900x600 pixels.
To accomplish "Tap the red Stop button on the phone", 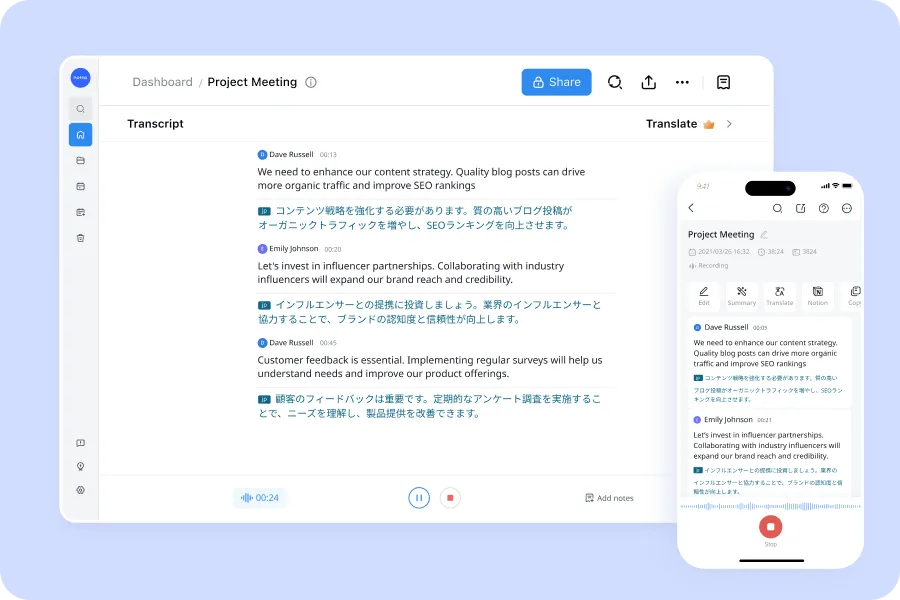I will tap(770, 527).
